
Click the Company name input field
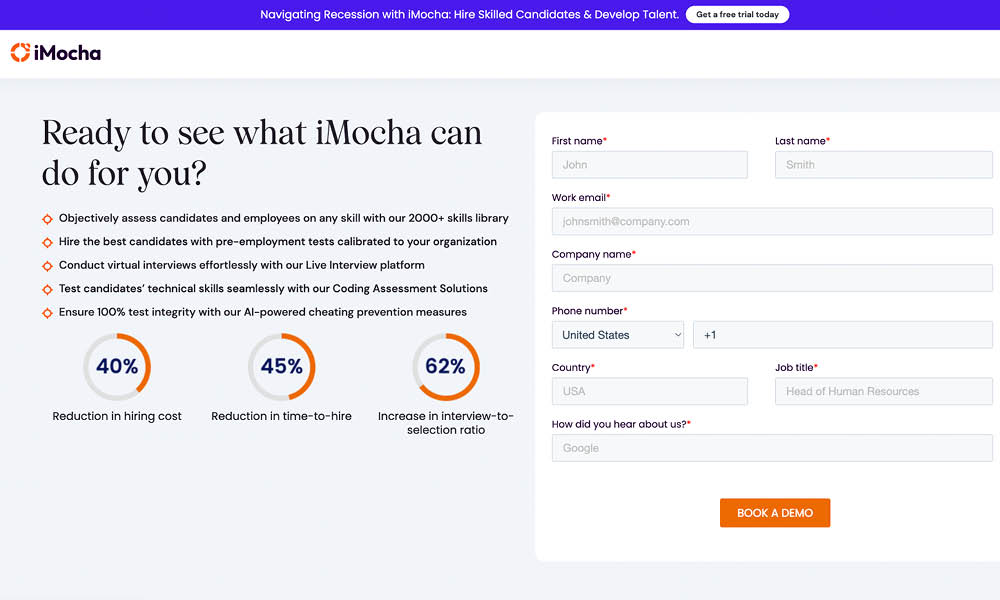point(772,278)
